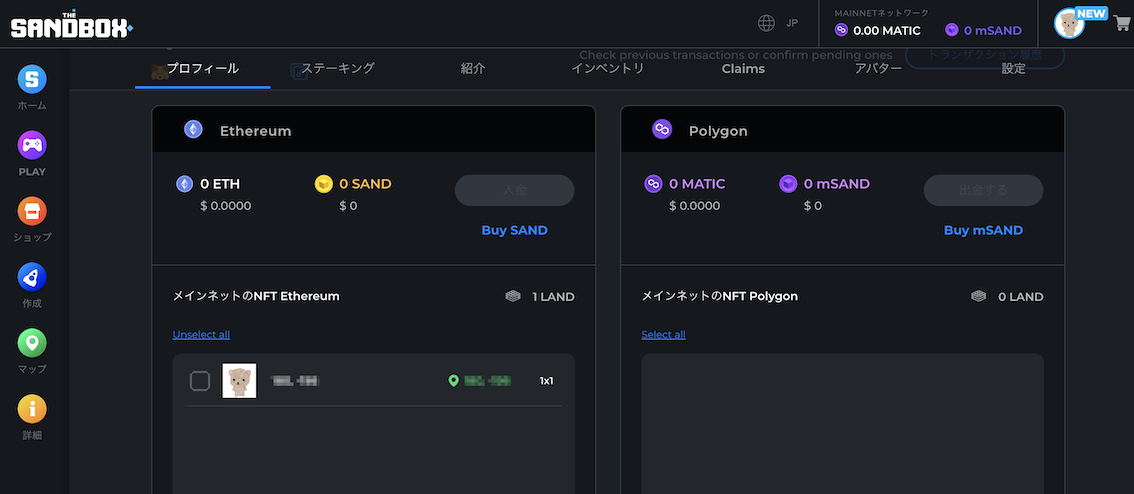This screenshot has height=494, width=1134.
Task: Switch to the アバター tab
Action: click(878, 69)
